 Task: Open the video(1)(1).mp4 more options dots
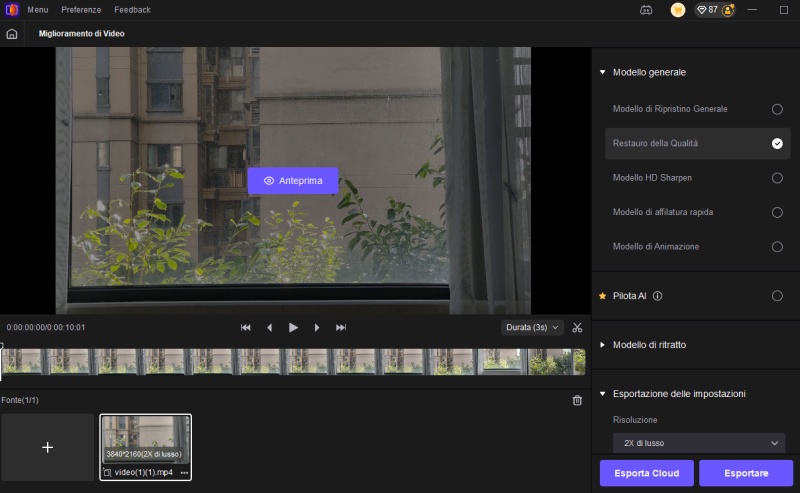pyautogui.click(x=184, y=473)
